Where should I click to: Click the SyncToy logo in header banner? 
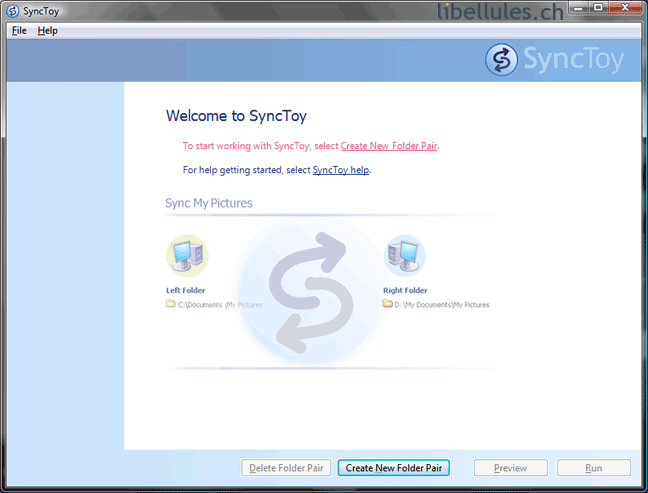click(555, 60)
